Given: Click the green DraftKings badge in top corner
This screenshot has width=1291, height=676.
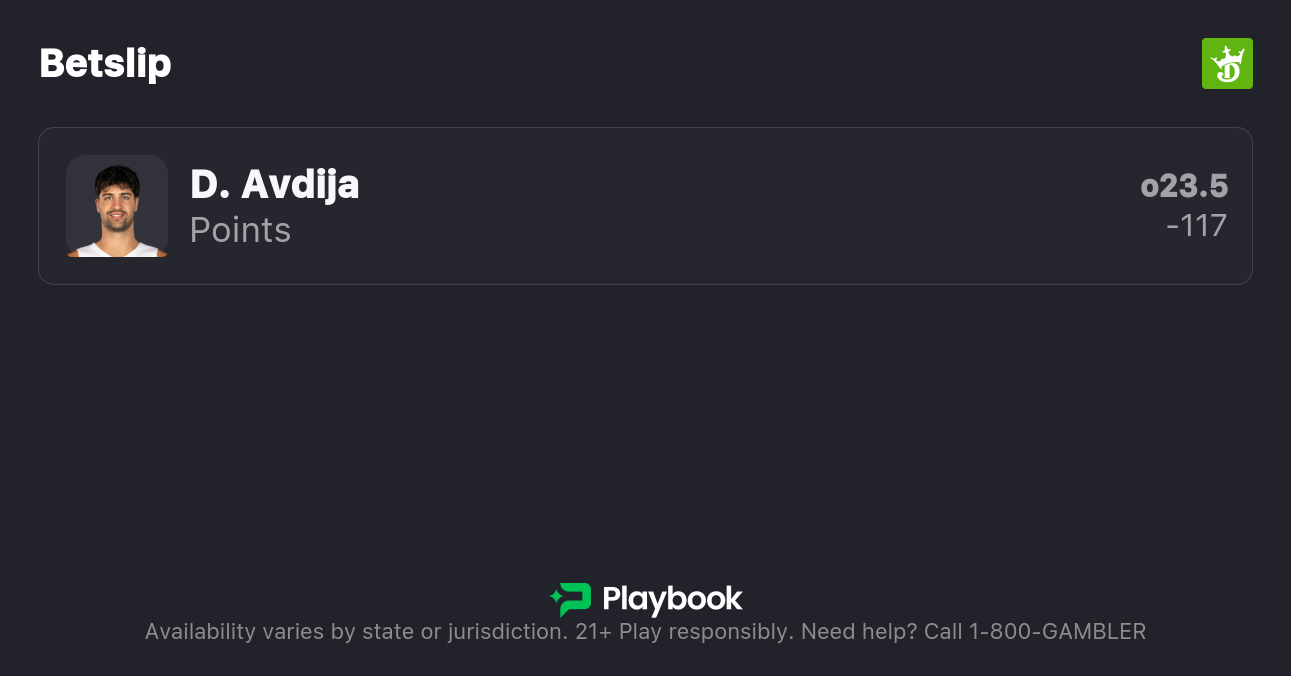Looking at the screenshot, I should pyautogui.click(x=1227, y=63).
